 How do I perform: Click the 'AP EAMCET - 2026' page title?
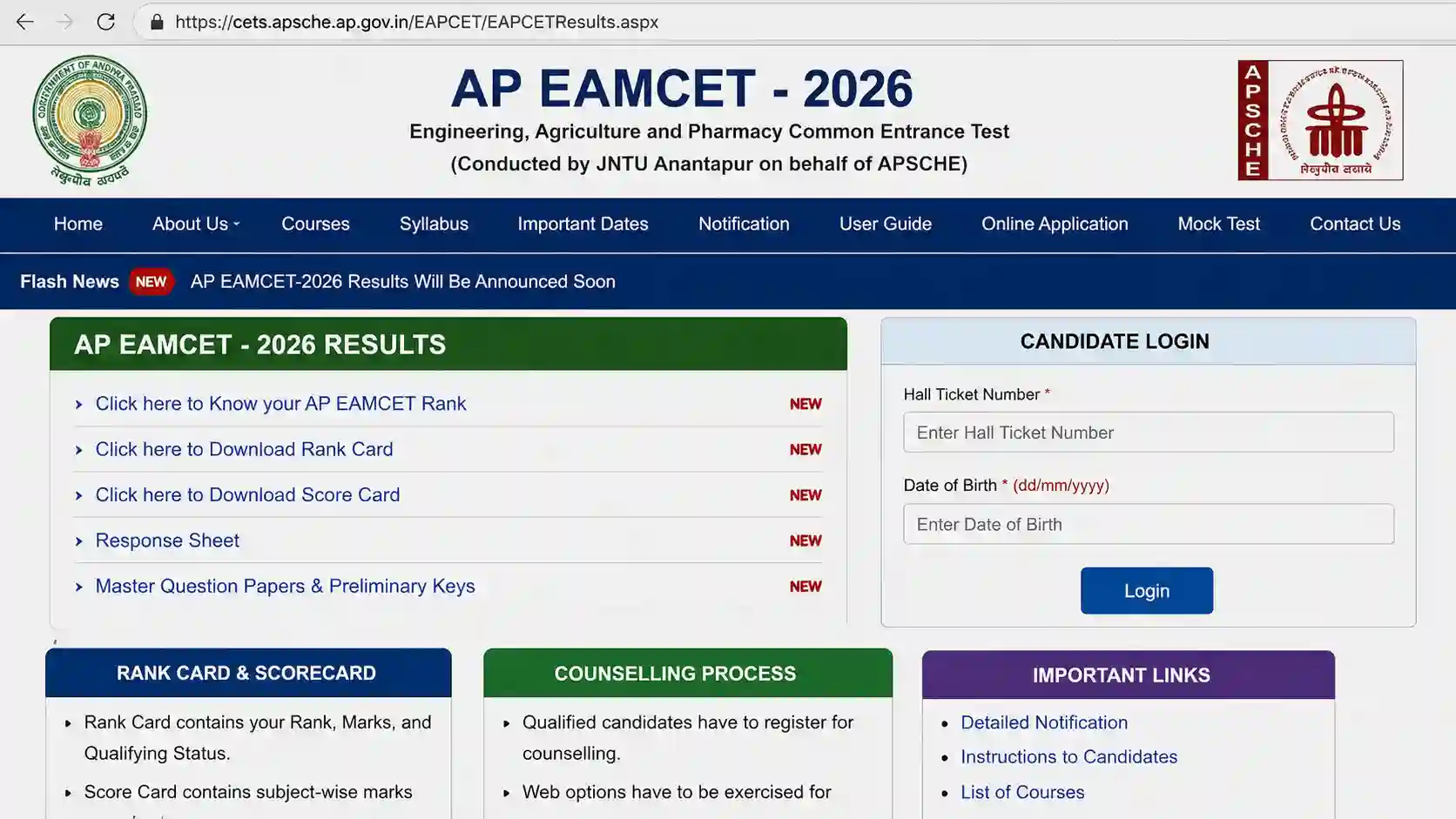pyautogui.click(x=682, y=89)
